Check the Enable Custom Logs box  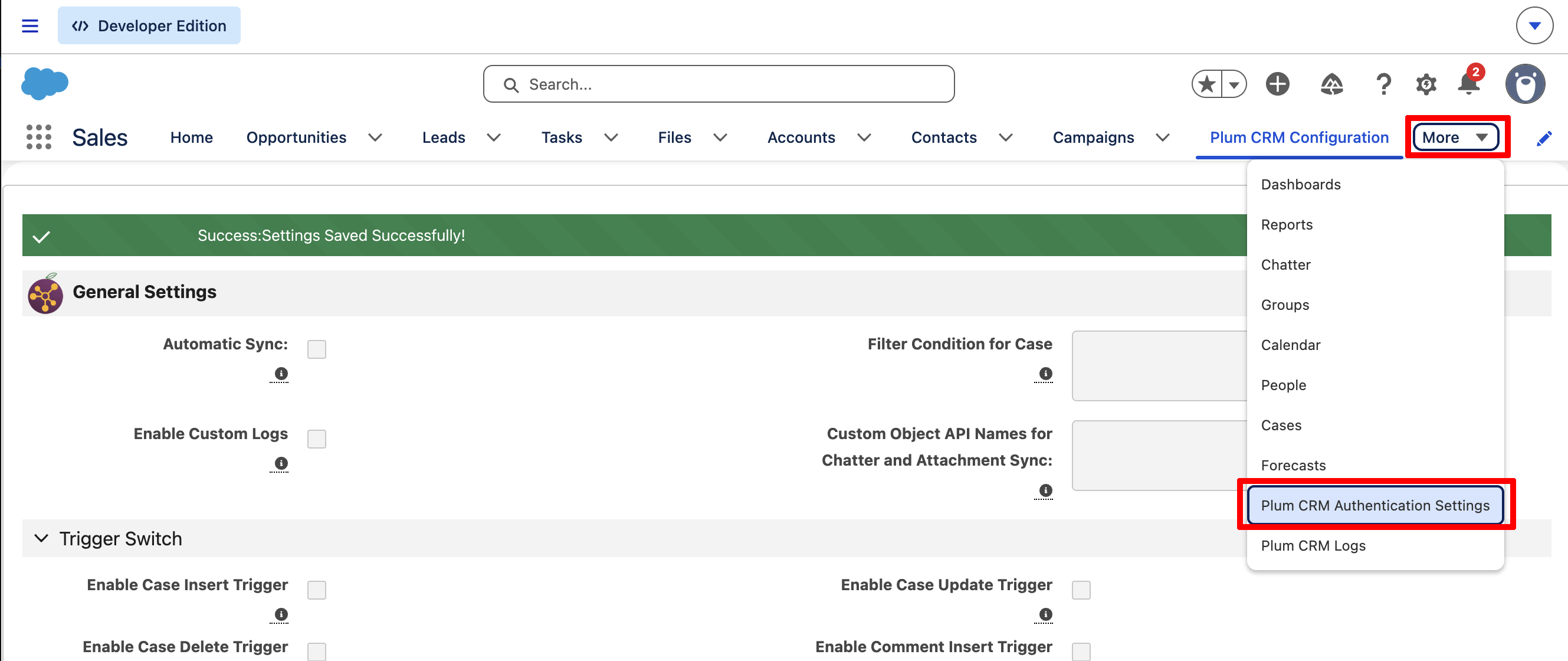pyautogui.click(x=317, y=439)
